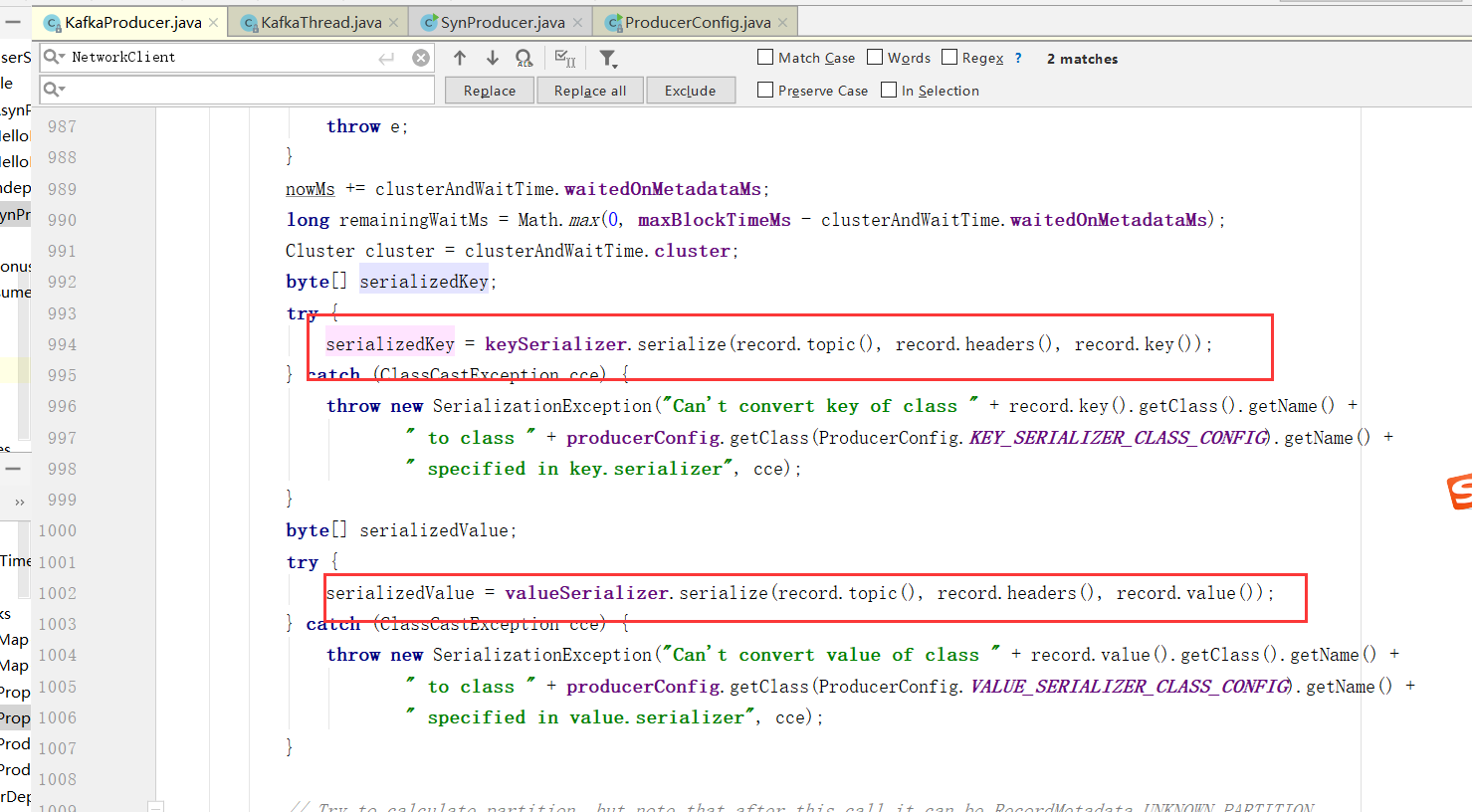Click line number 990 in gutter
The height and width of the screenshot is (812, 1472).
(62, 220)
